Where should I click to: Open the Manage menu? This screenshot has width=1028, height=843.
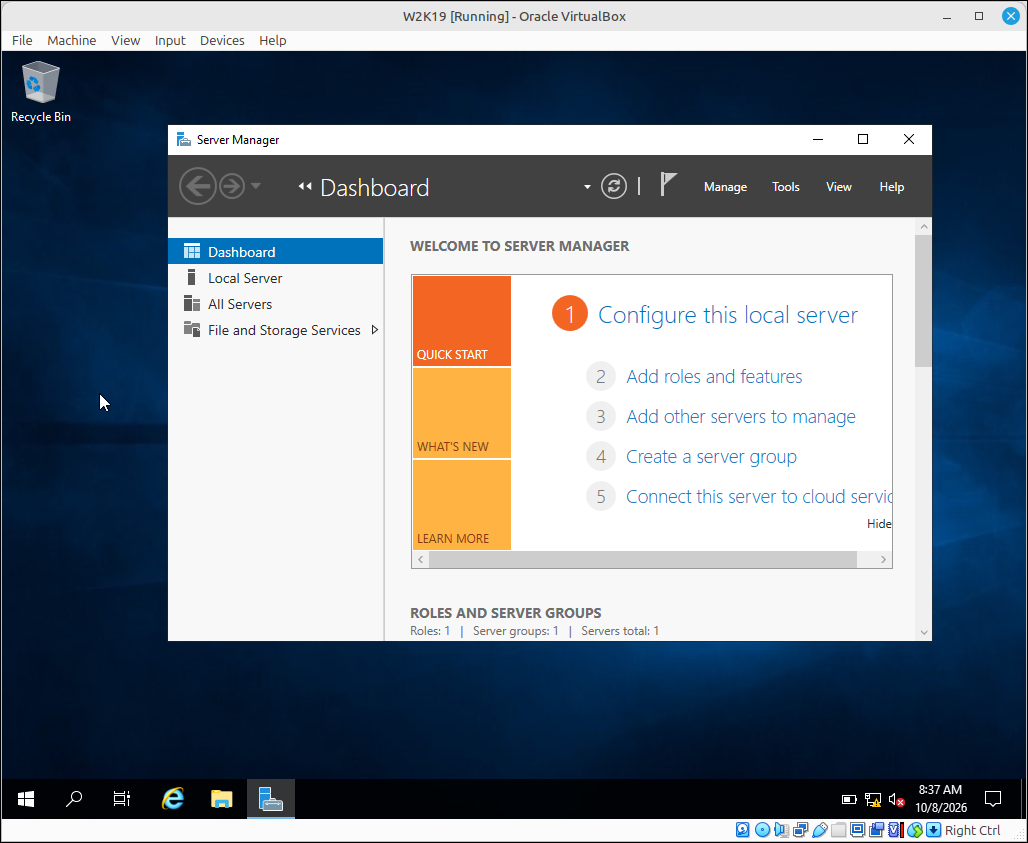click(725, 187)
